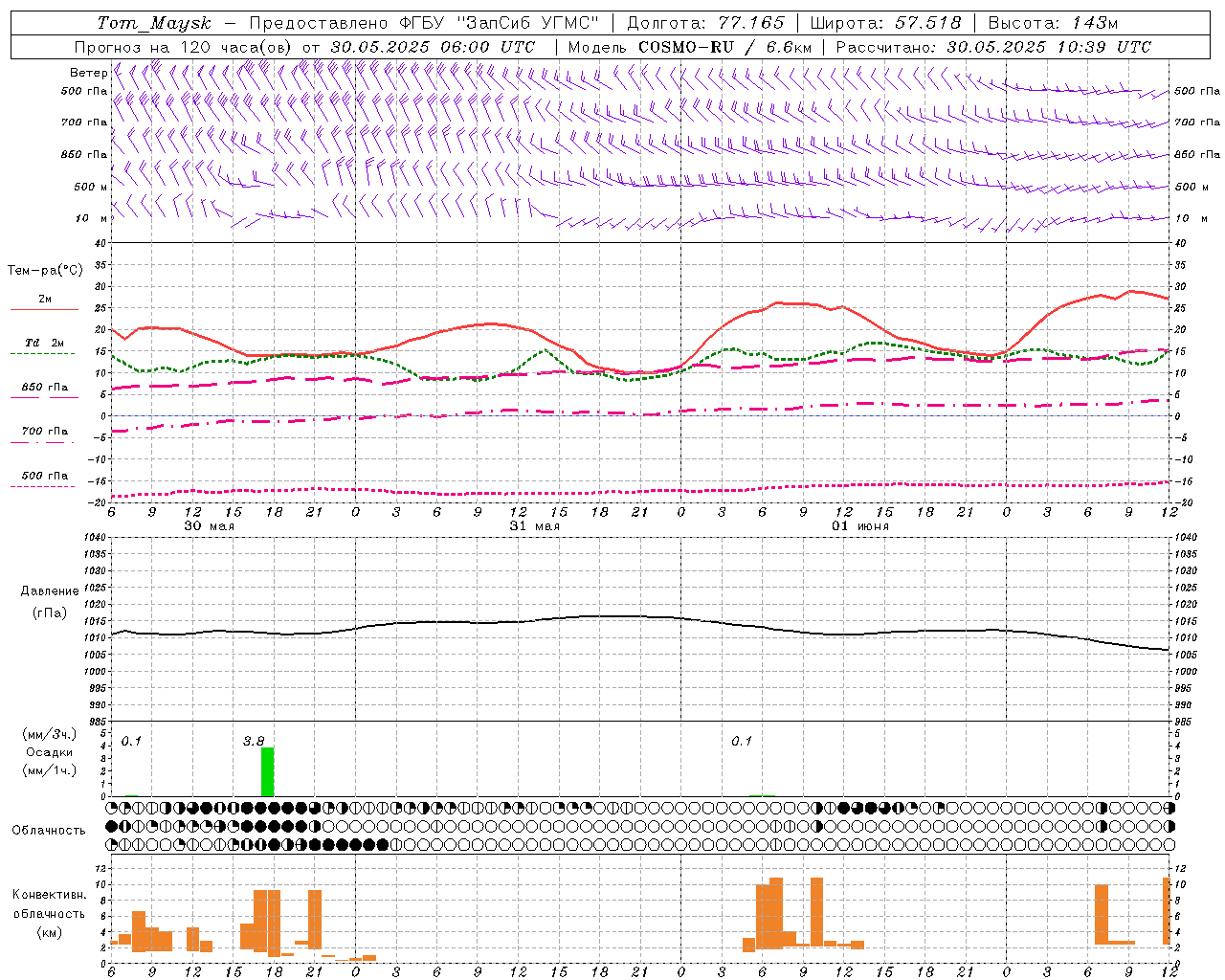
Task: Click the Td 2м dew point legend label
Action: pyautogui.click(x=44, y=343)
